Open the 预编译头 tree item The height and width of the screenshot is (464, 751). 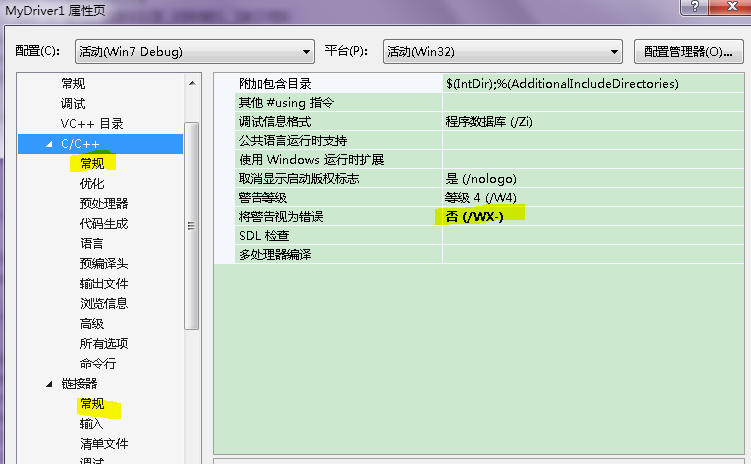click(104, 264)
